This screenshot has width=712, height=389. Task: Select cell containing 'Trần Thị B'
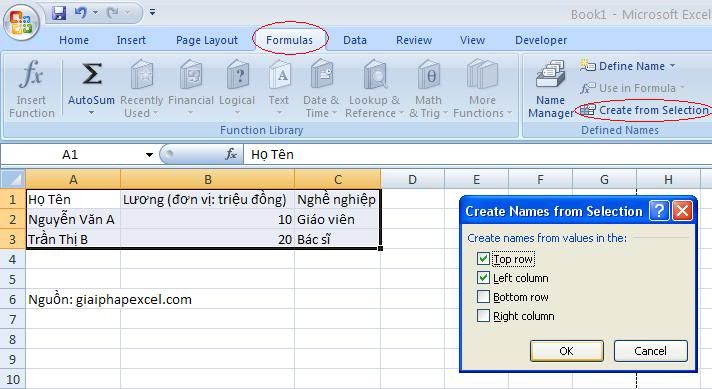tap(73, 240)
